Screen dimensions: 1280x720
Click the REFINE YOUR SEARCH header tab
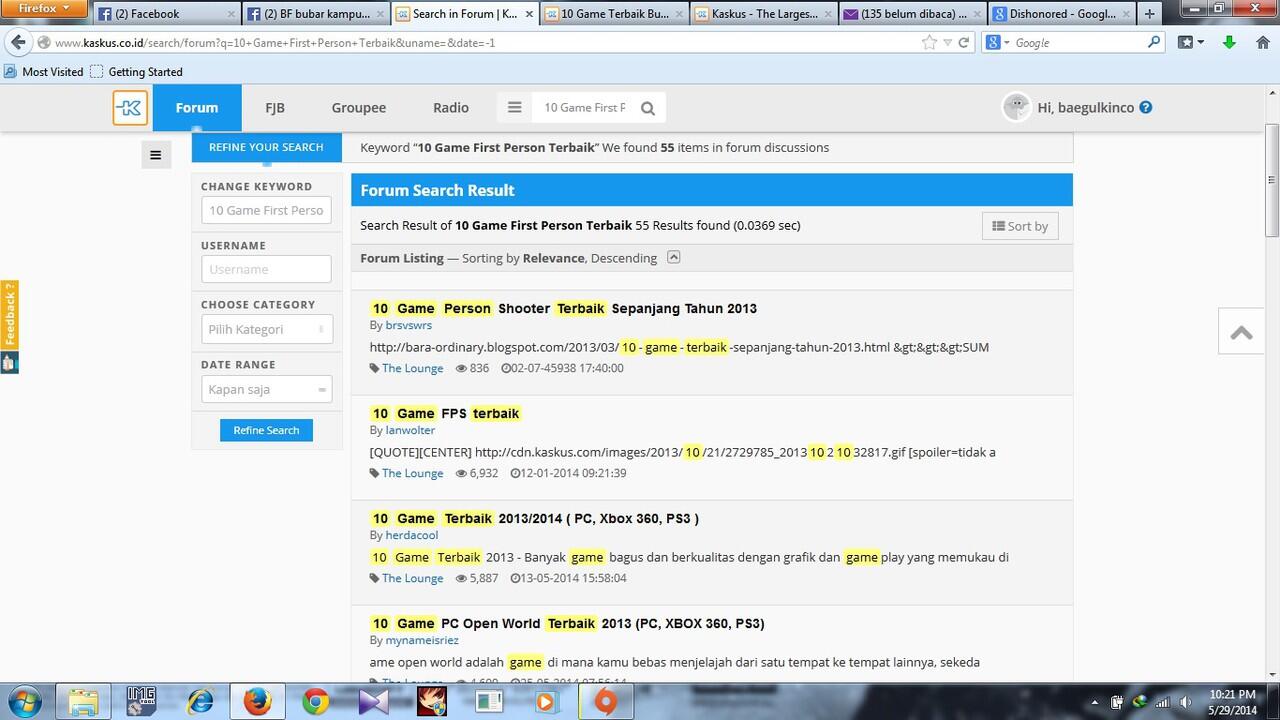tap(266, 147)
